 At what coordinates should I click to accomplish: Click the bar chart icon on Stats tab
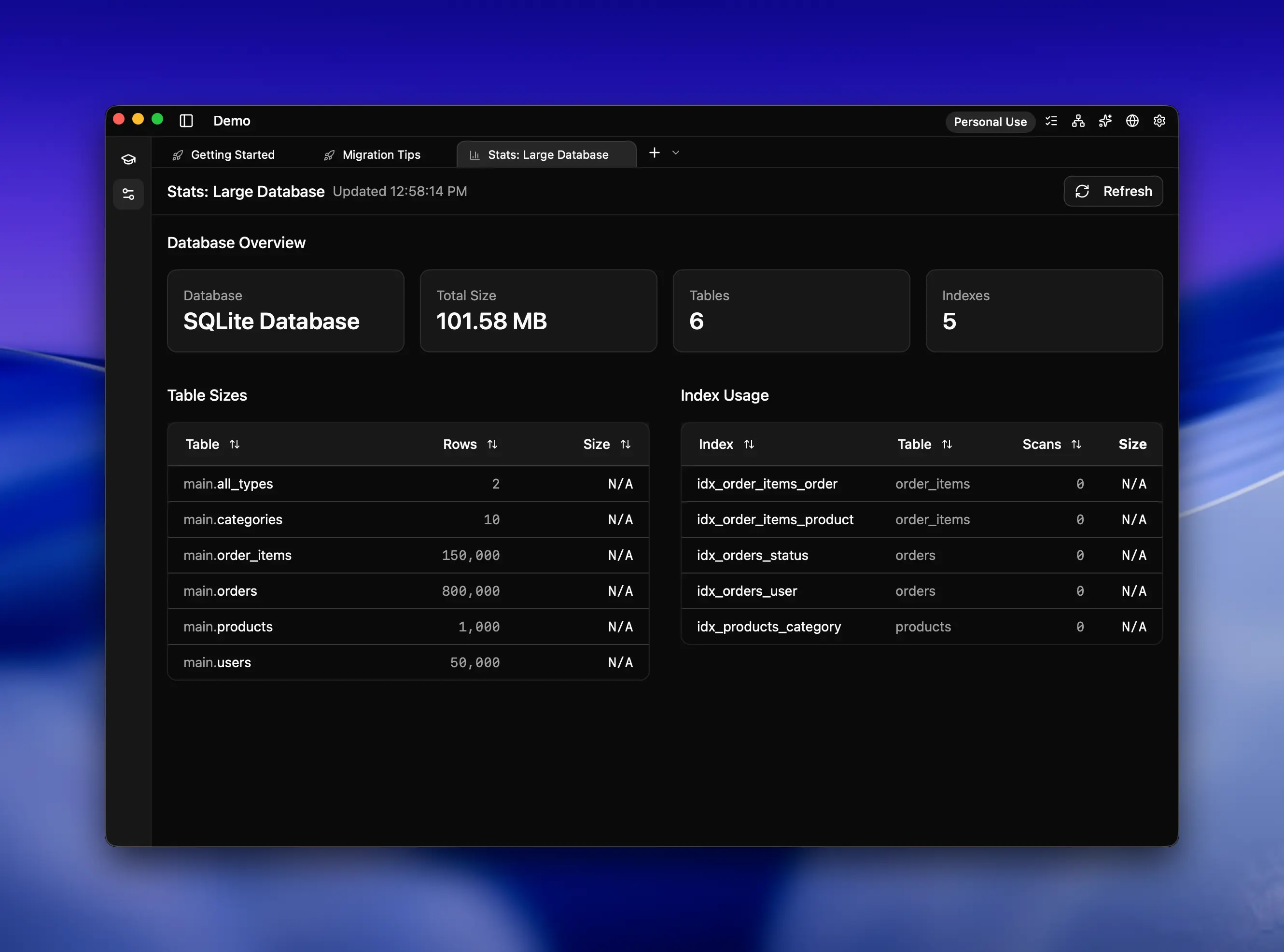coord(475,154)
